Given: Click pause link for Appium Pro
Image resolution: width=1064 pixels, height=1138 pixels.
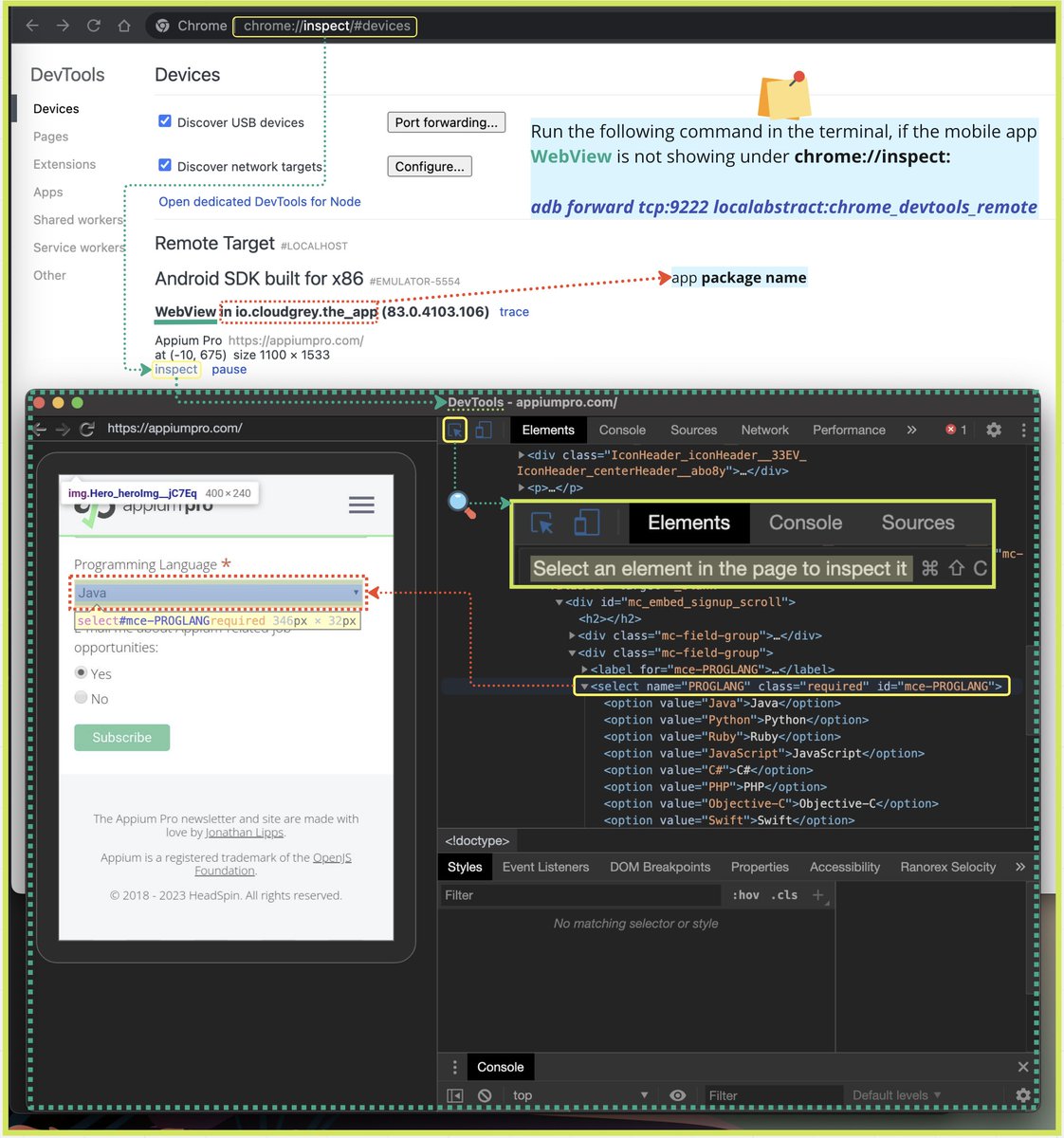Looking at the screenshot, I should click(229, 370).
